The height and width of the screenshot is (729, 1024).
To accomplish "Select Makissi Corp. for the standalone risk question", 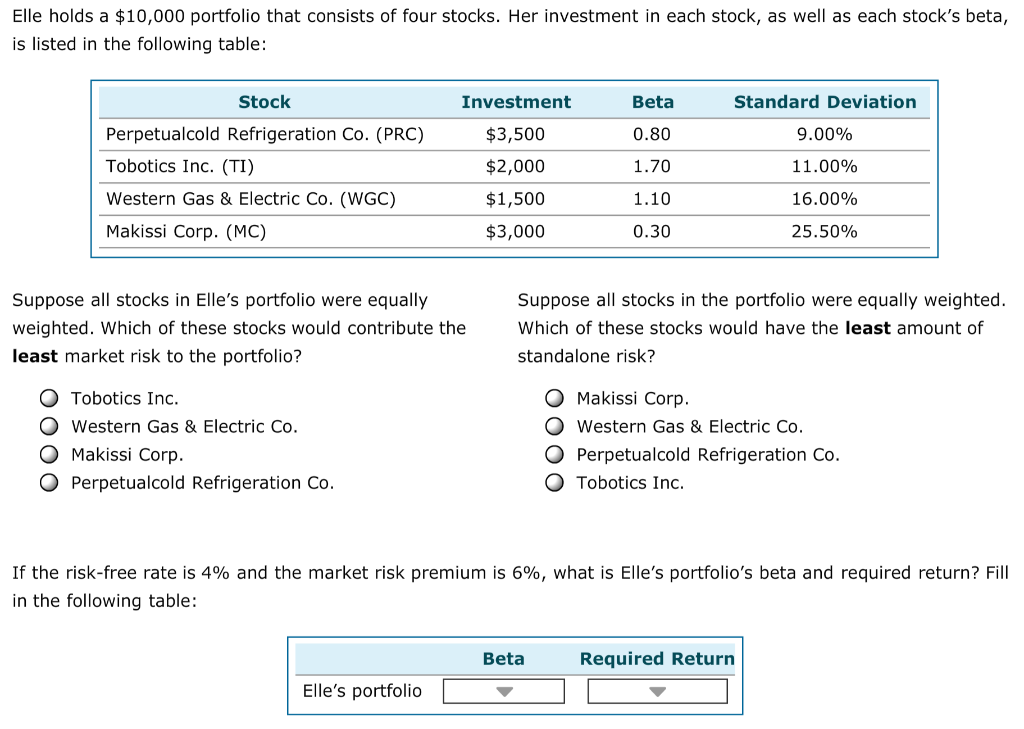I will coord(554,397).
